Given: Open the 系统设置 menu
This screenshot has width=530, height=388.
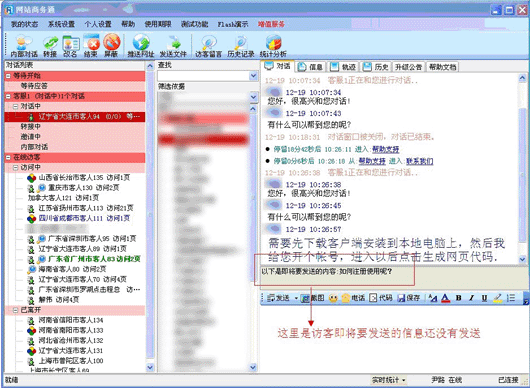Looking at the screenshot, I should coord(61,24).
